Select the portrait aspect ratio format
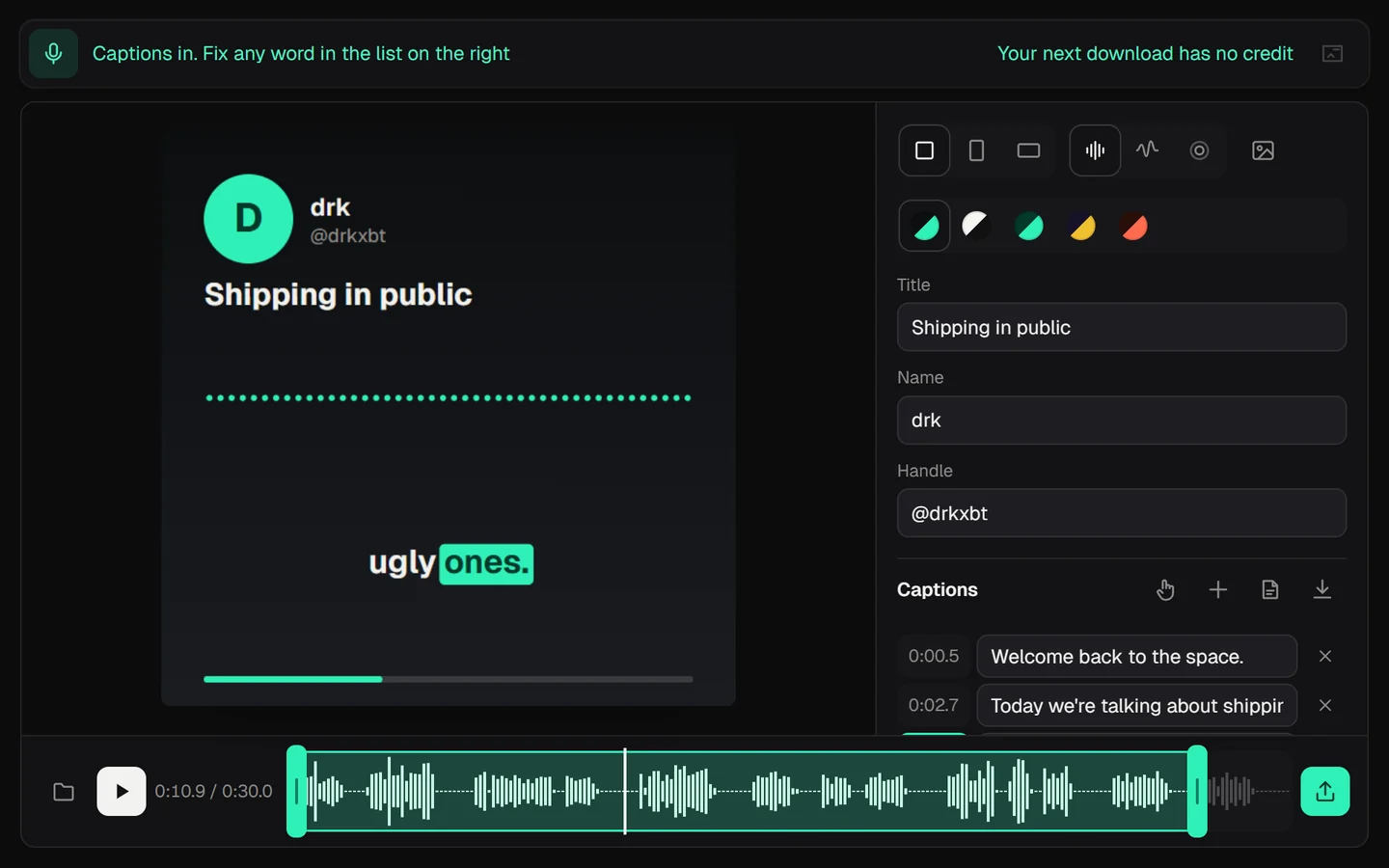Screen dimensions: 1389x868 pos(976,150)
